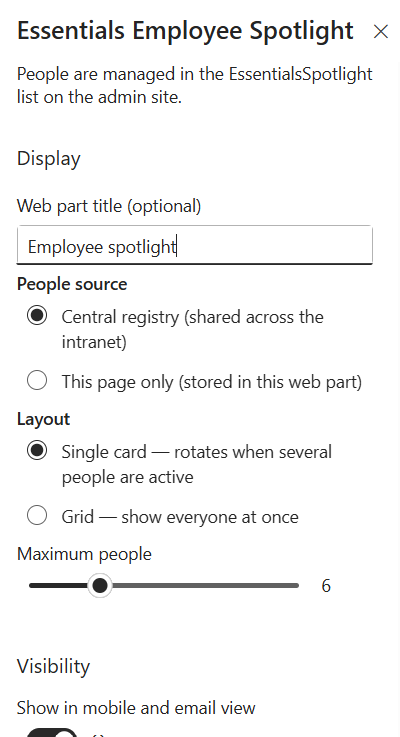Toggle Show in mobile and email view switch
The width and height of the screenshot is (400, 737).
(52, 733)
